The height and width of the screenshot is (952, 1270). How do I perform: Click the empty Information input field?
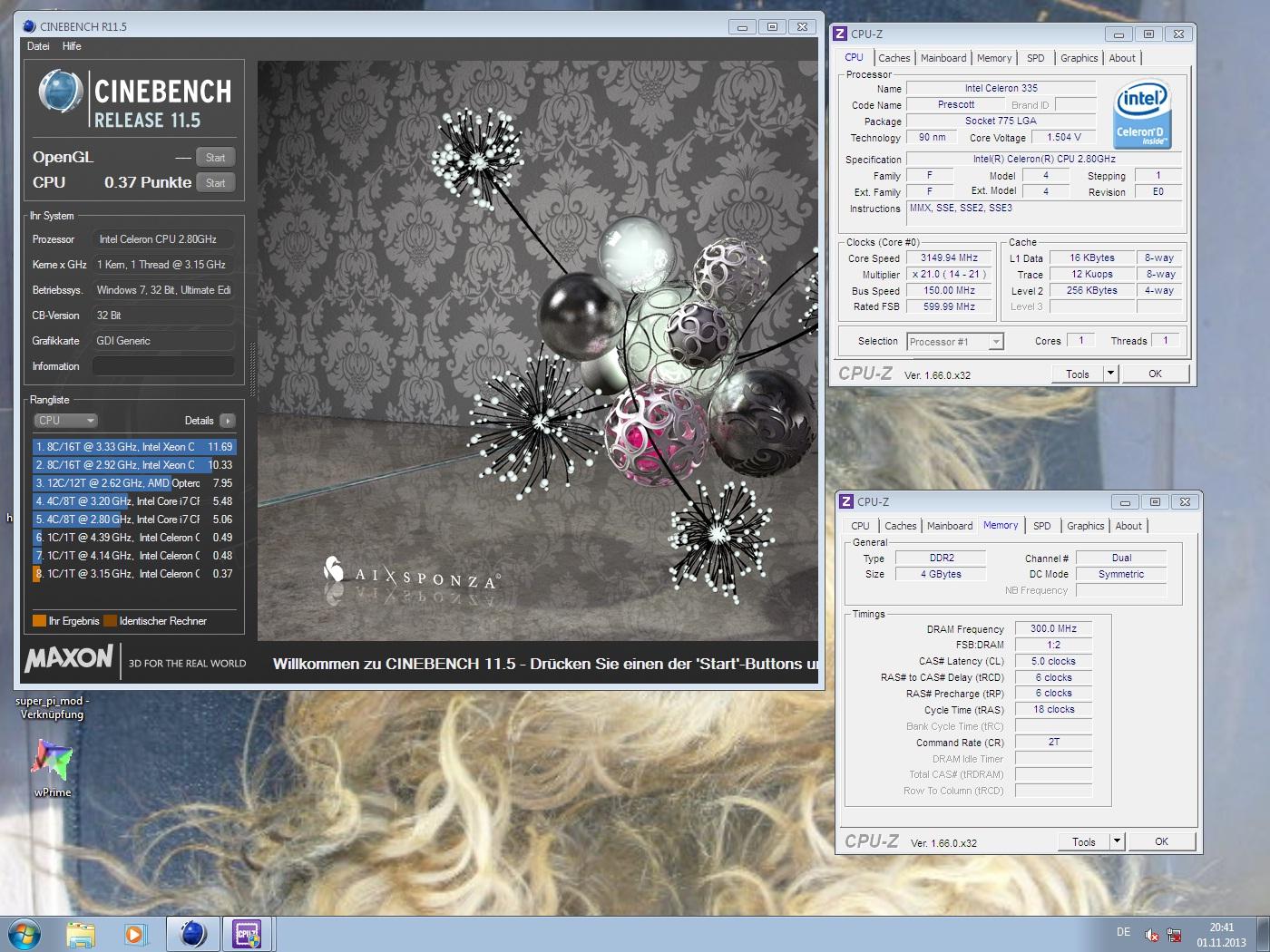point(163,366)
